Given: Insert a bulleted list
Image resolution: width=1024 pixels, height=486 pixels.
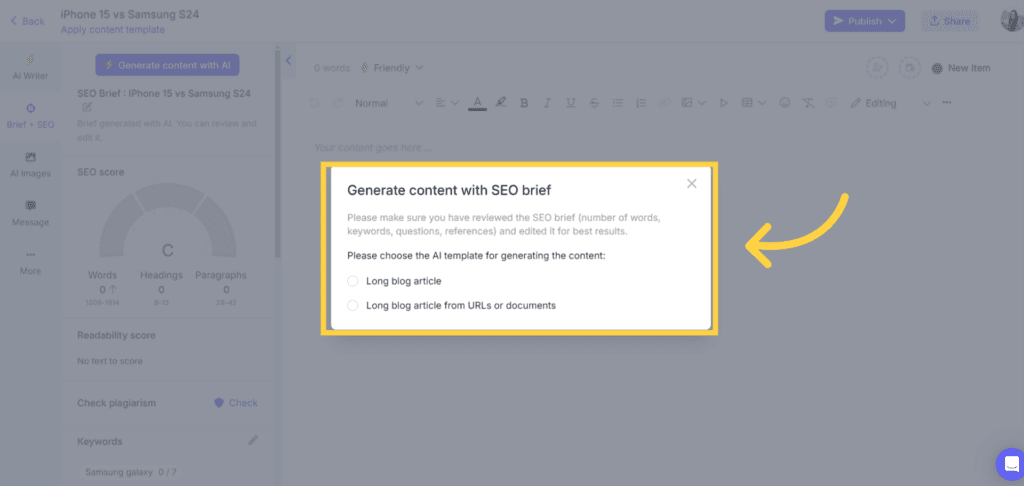Looking at the screenshot, I should [x=617, y=103].
